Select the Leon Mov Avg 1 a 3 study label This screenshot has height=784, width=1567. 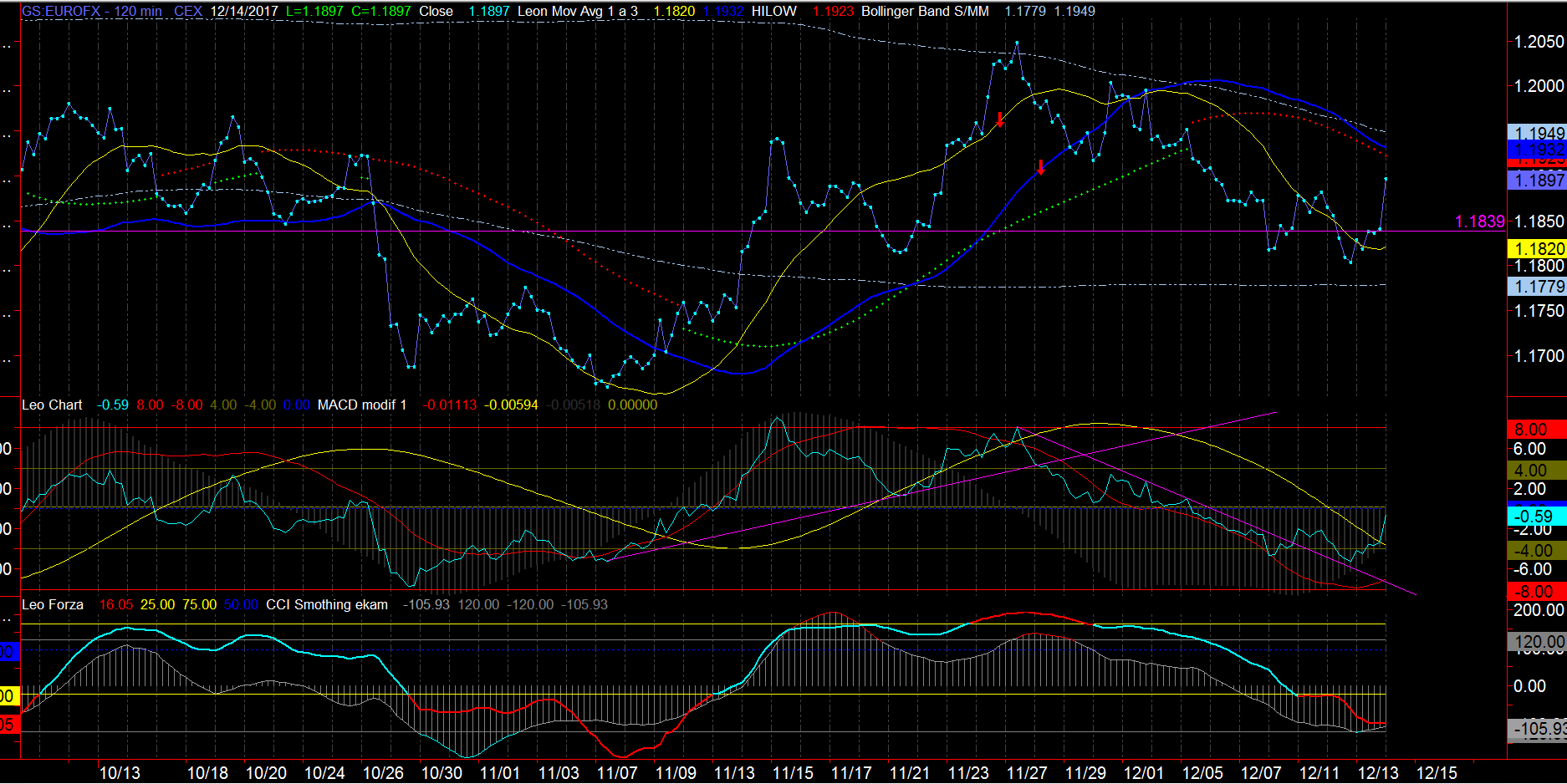(x=578, y=11)
